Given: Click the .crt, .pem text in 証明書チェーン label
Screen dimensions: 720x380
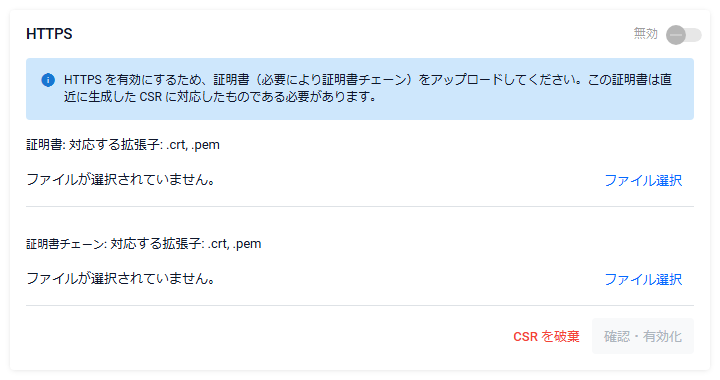Looking at the screenshot, I should (235, 244).
